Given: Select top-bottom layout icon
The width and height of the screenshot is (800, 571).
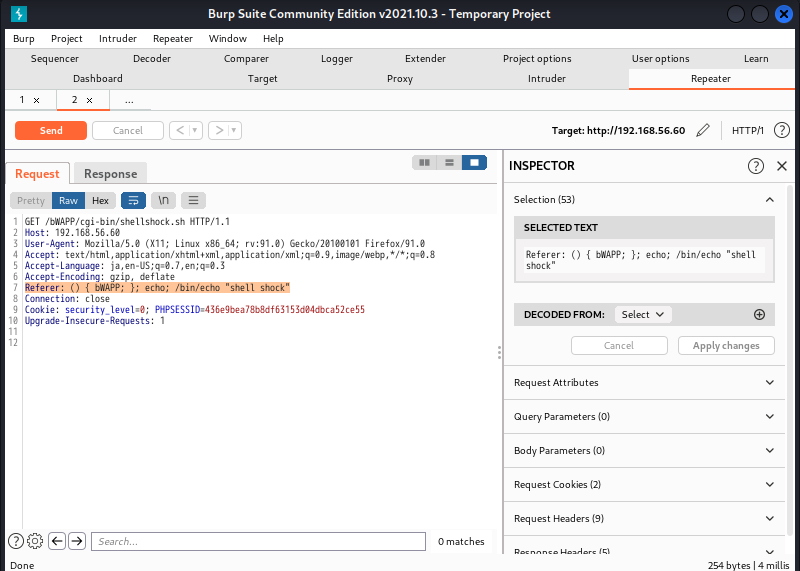Looking at the screenshot, I should (449, 162).
